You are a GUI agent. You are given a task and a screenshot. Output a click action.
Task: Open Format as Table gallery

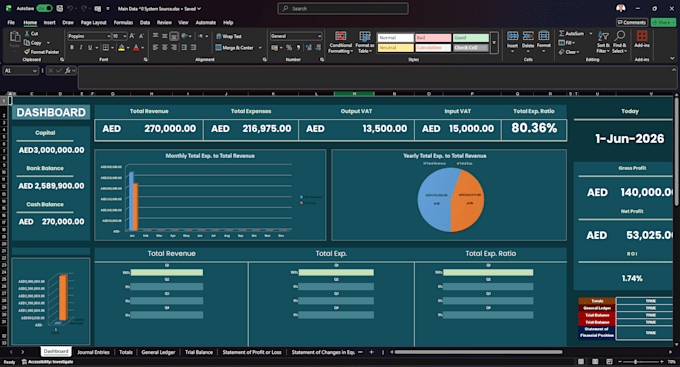[365, 42]
